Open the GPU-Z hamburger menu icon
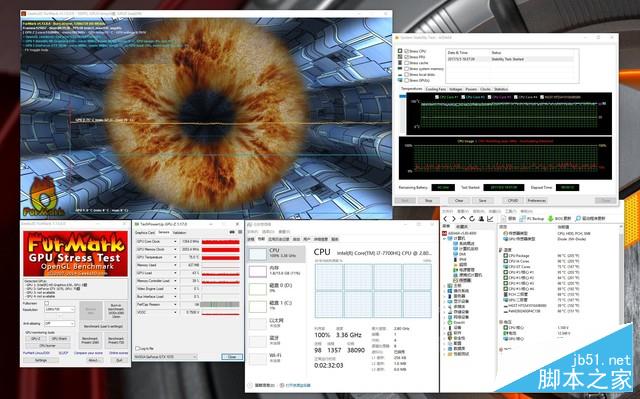 tap(240, 233)
